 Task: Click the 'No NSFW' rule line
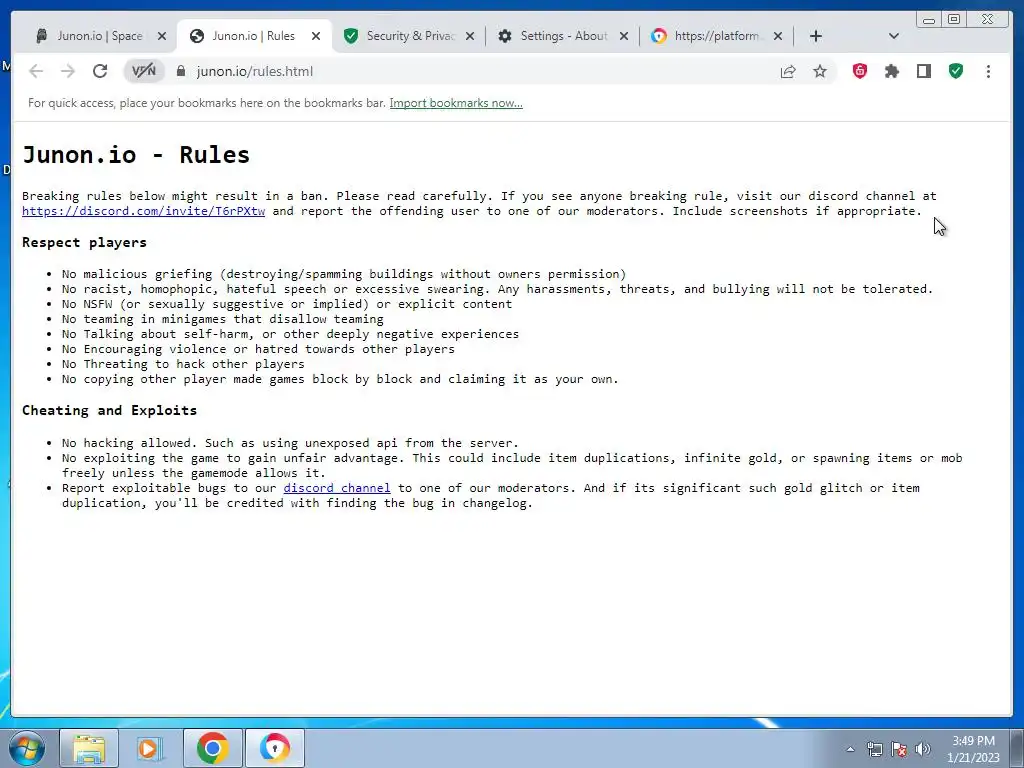(x=287, y=304)
